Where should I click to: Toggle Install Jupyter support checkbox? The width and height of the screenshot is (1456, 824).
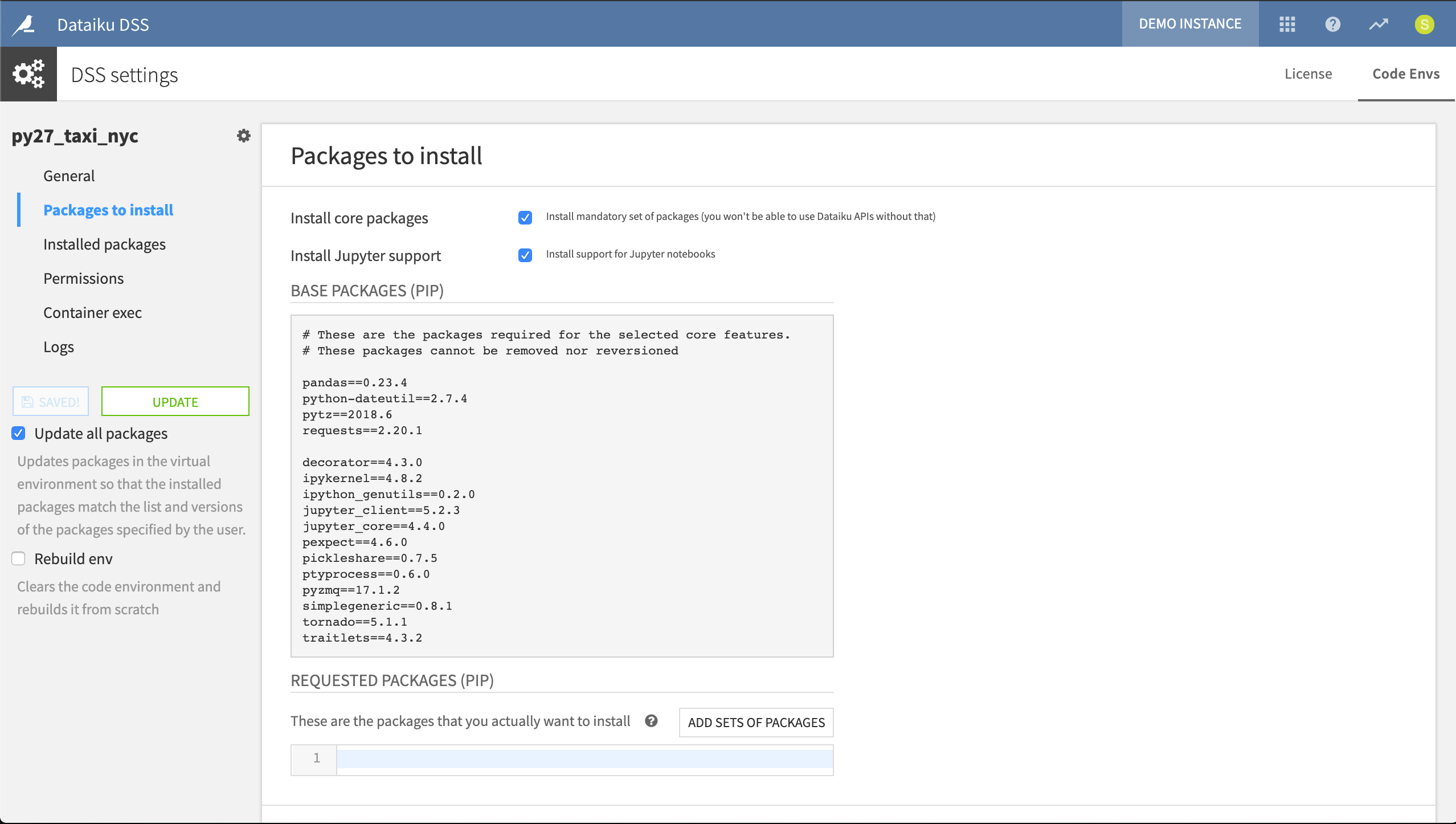(x=525, y=255)
